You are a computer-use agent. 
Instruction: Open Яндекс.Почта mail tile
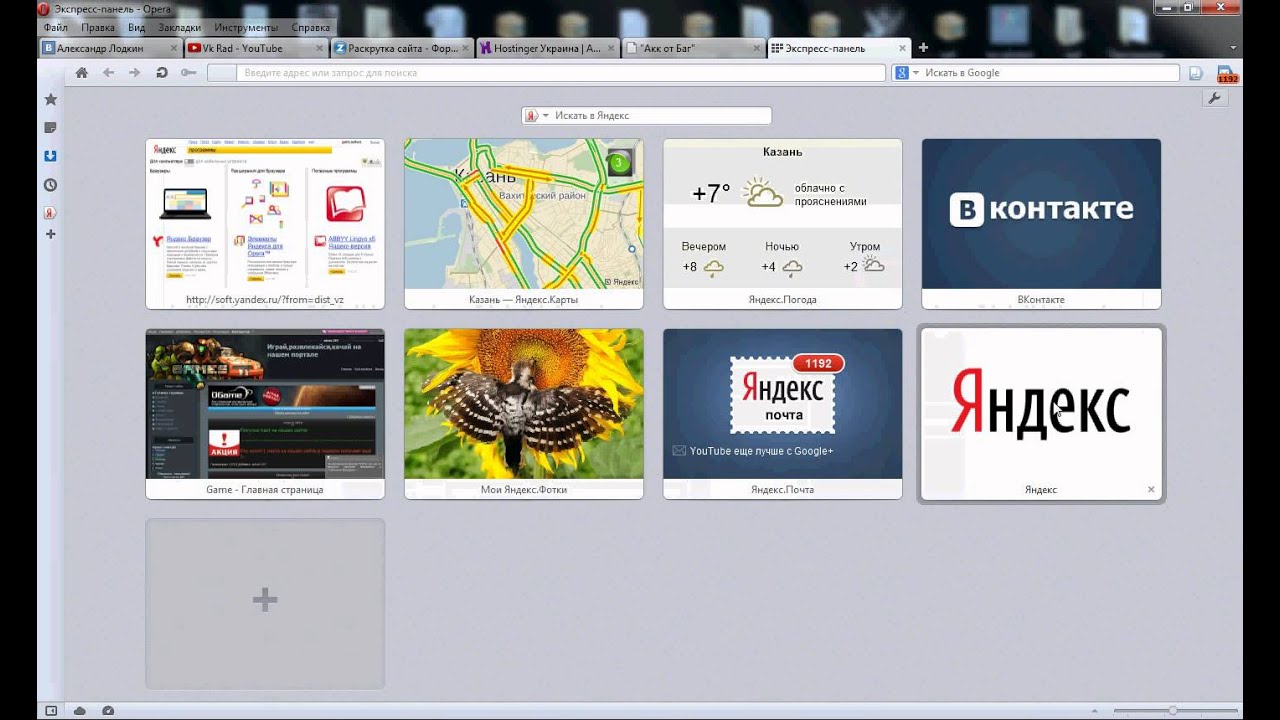[x=783, y=414]
